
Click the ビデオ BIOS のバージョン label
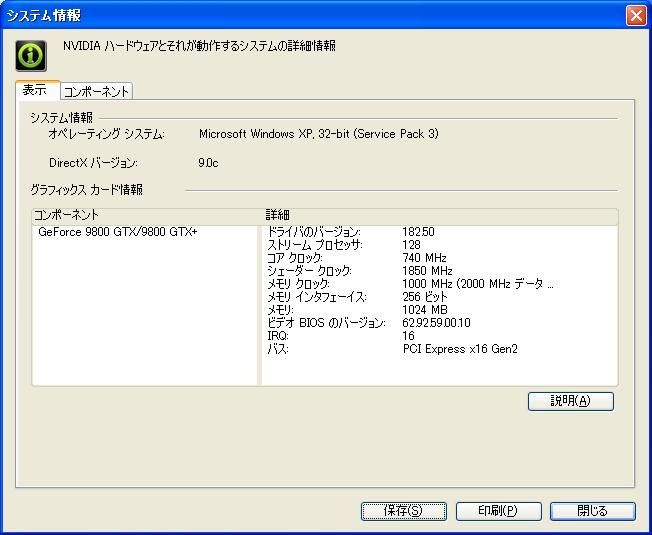326,323
